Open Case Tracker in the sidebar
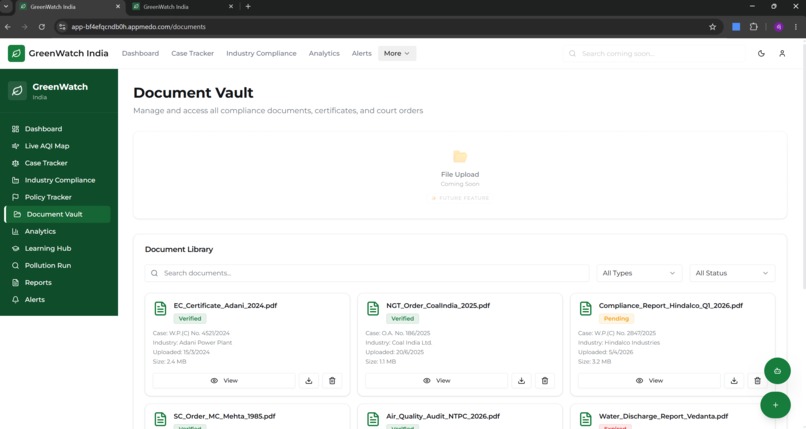 tap(59, 163)
